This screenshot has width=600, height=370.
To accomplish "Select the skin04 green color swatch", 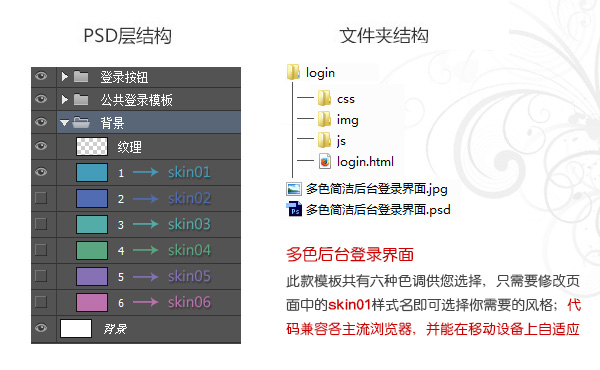I will [92, 250].
